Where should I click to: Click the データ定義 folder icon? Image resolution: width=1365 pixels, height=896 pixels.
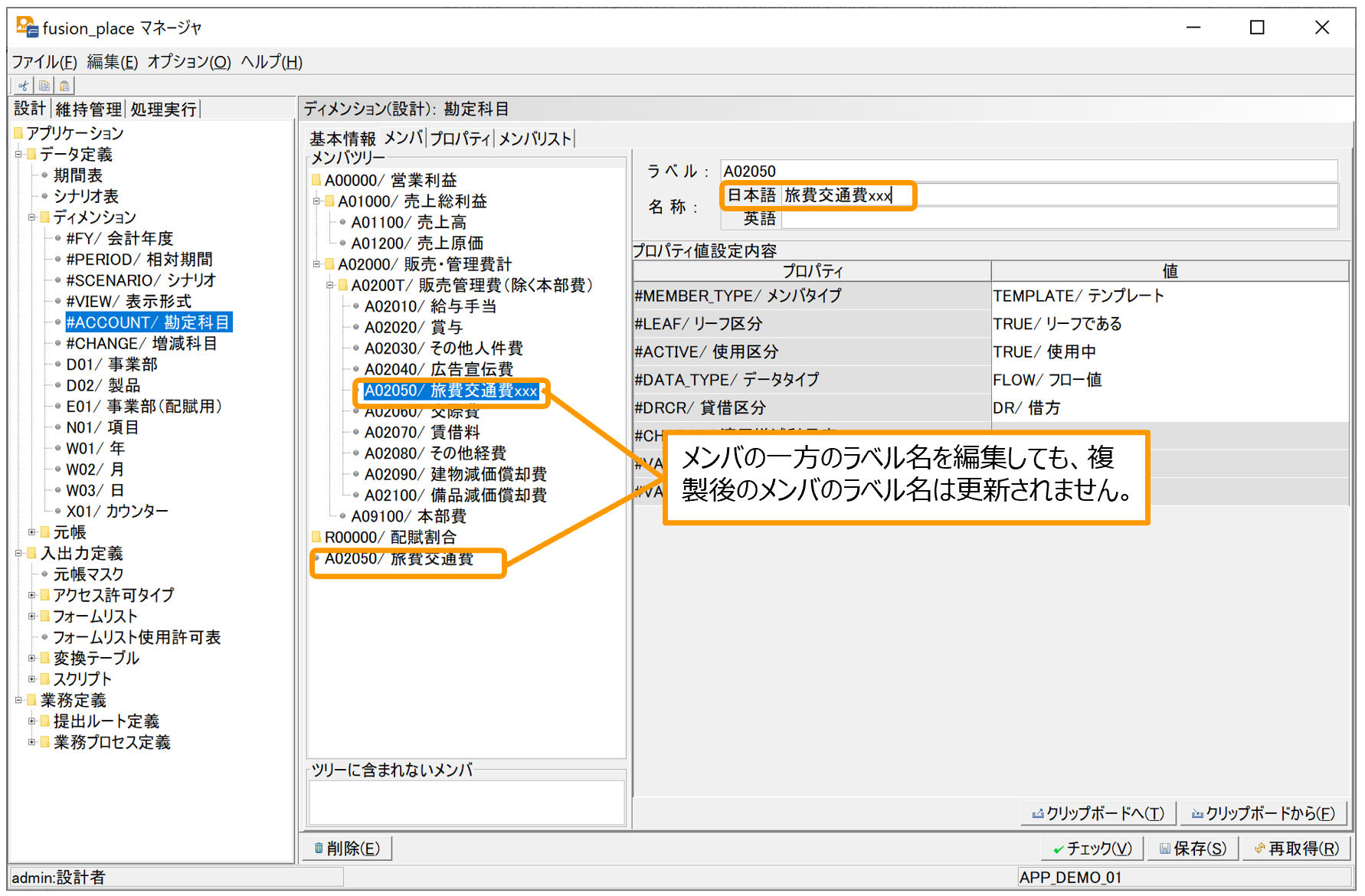coord(32,154)
